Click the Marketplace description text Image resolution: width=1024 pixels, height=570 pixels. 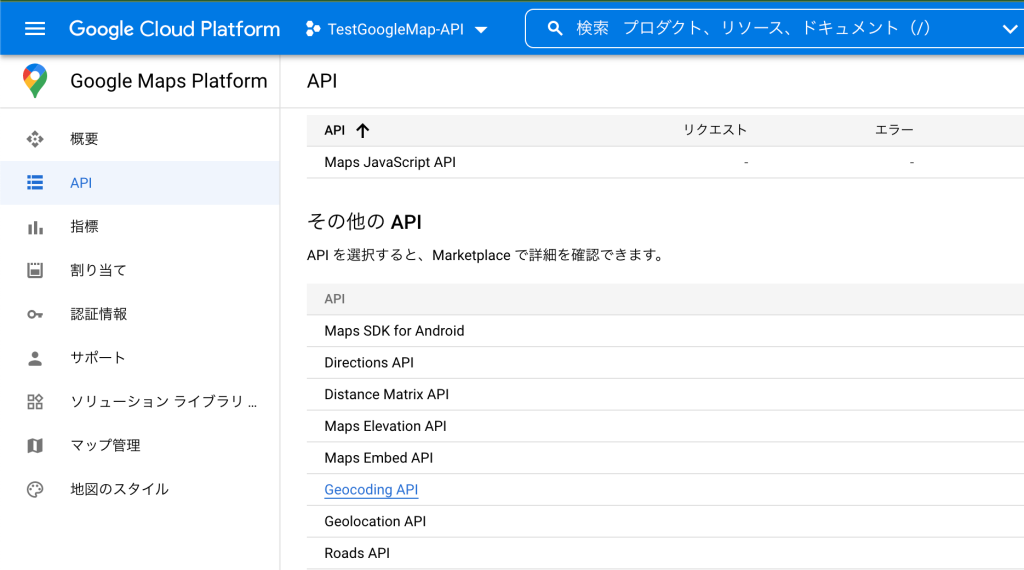coord(485,255)
